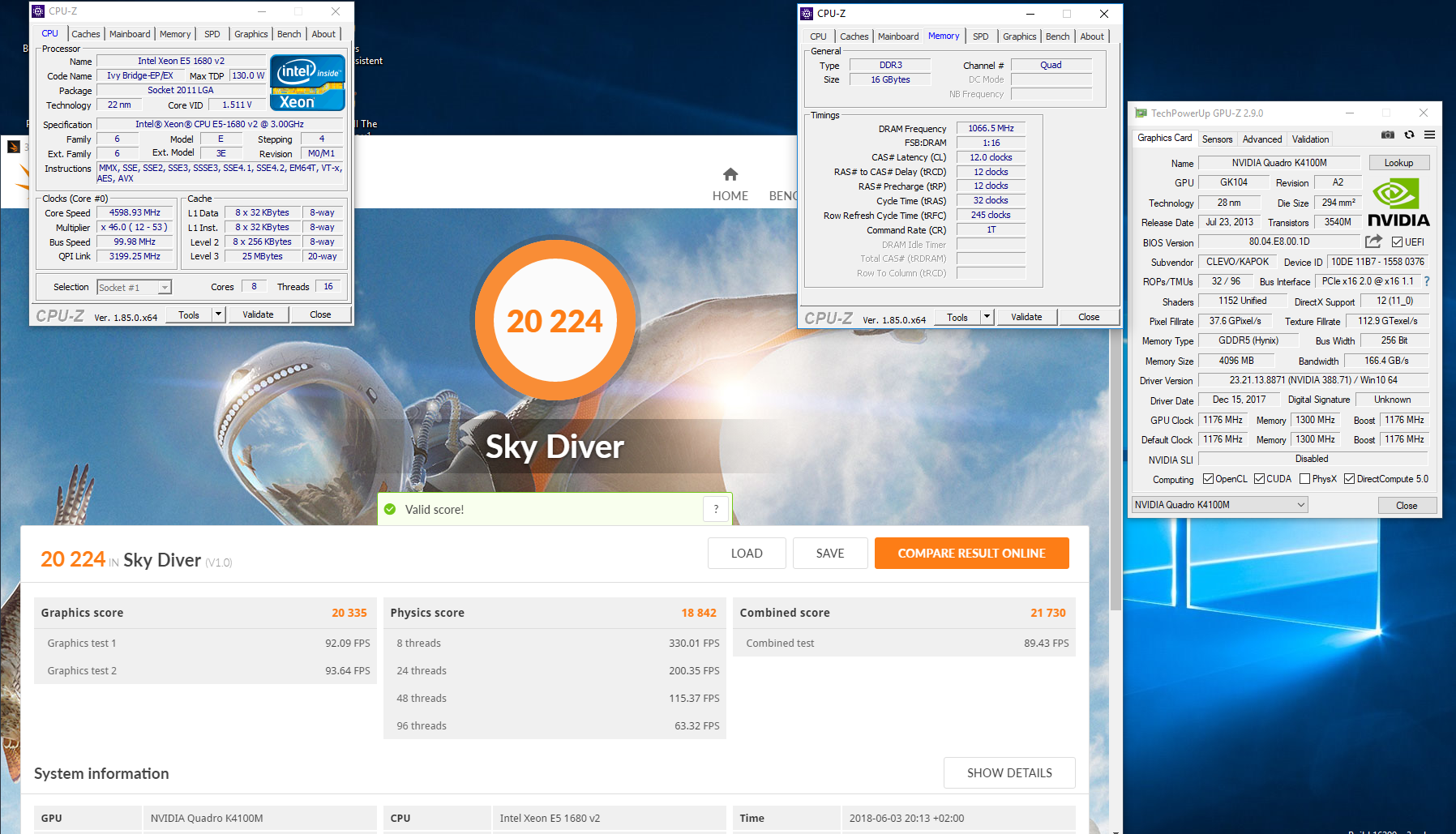Click the 'Graphics test 2' row
1456x834 pixels.
206,670
